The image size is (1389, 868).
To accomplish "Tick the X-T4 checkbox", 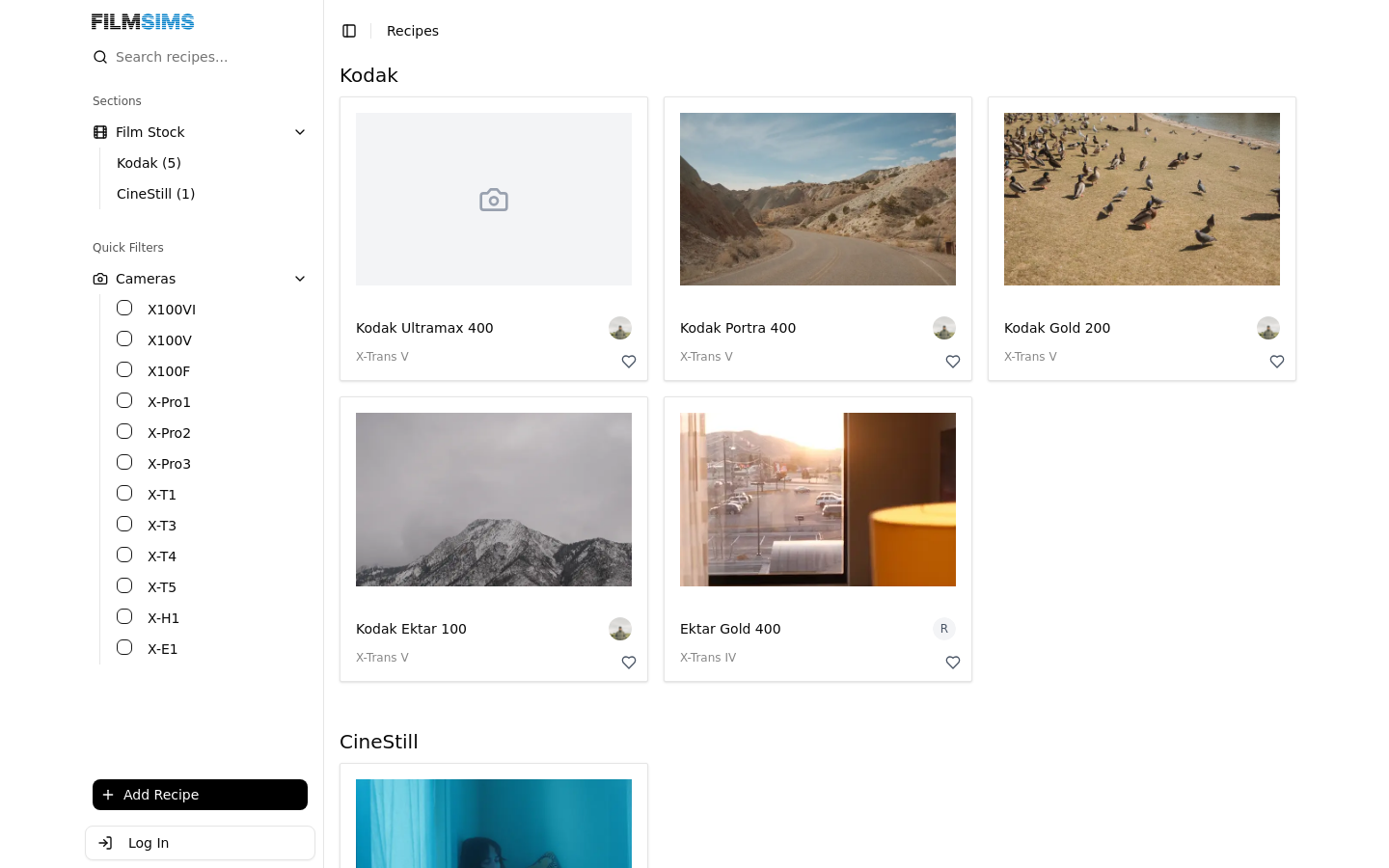I will click(x=124, y=555).
